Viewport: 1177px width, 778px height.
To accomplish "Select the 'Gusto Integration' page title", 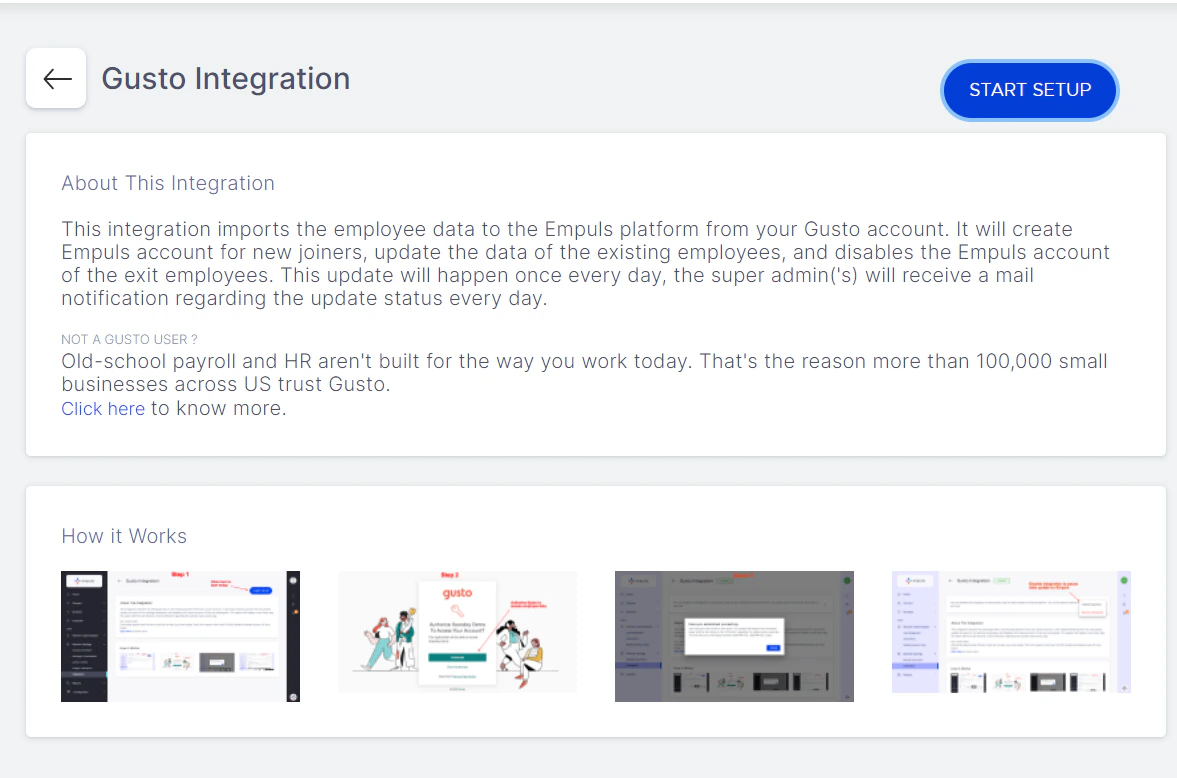I will (226, 79).
